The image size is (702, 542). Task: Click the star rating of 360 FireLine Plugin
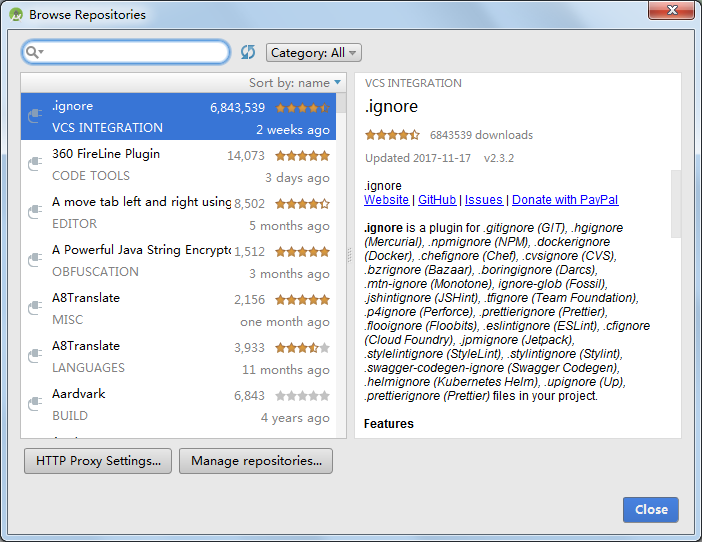click(303, 156)
